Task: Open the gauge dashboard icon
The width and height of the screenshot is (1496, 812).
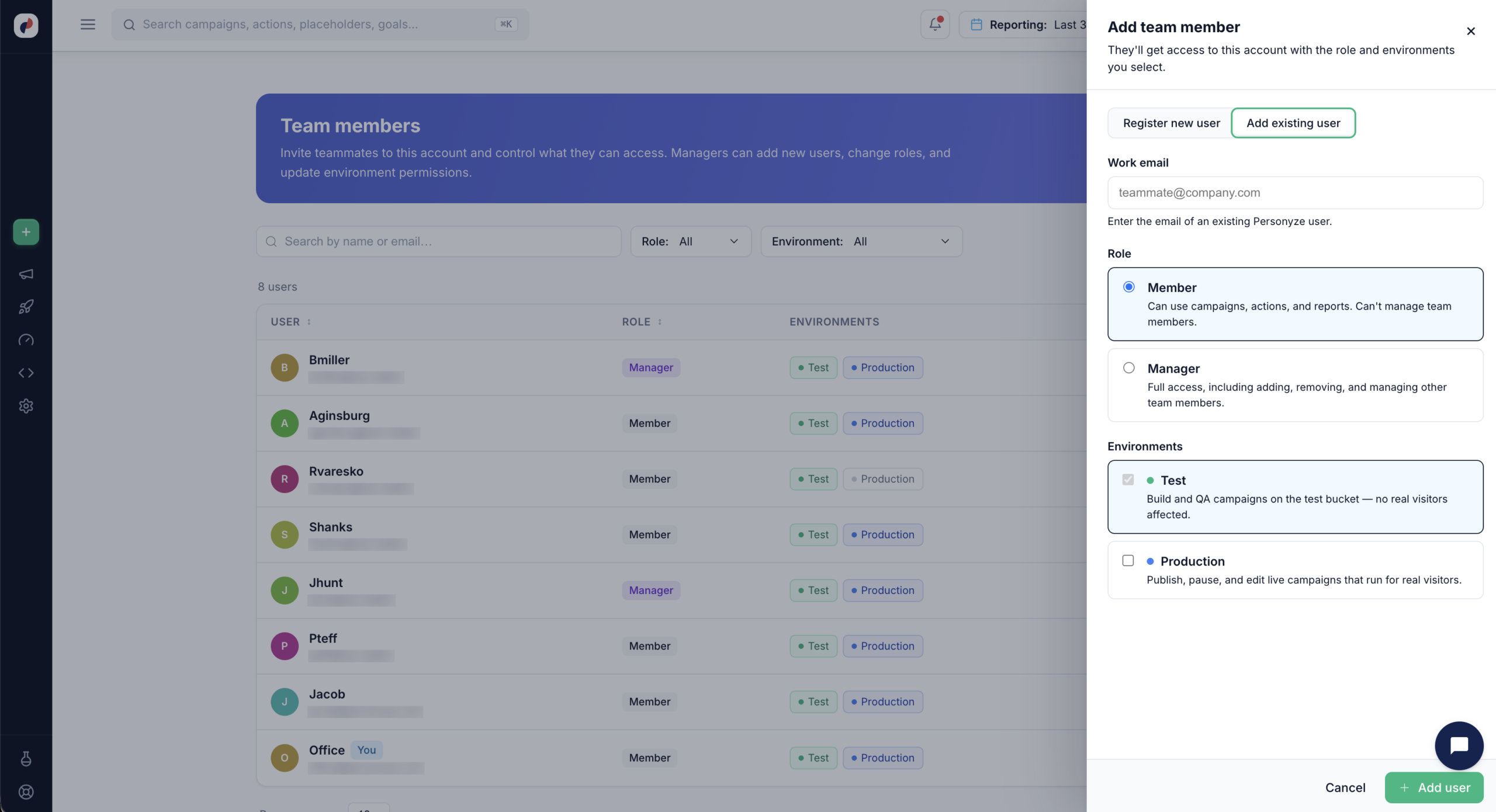Action: click(x=26, y=340)
